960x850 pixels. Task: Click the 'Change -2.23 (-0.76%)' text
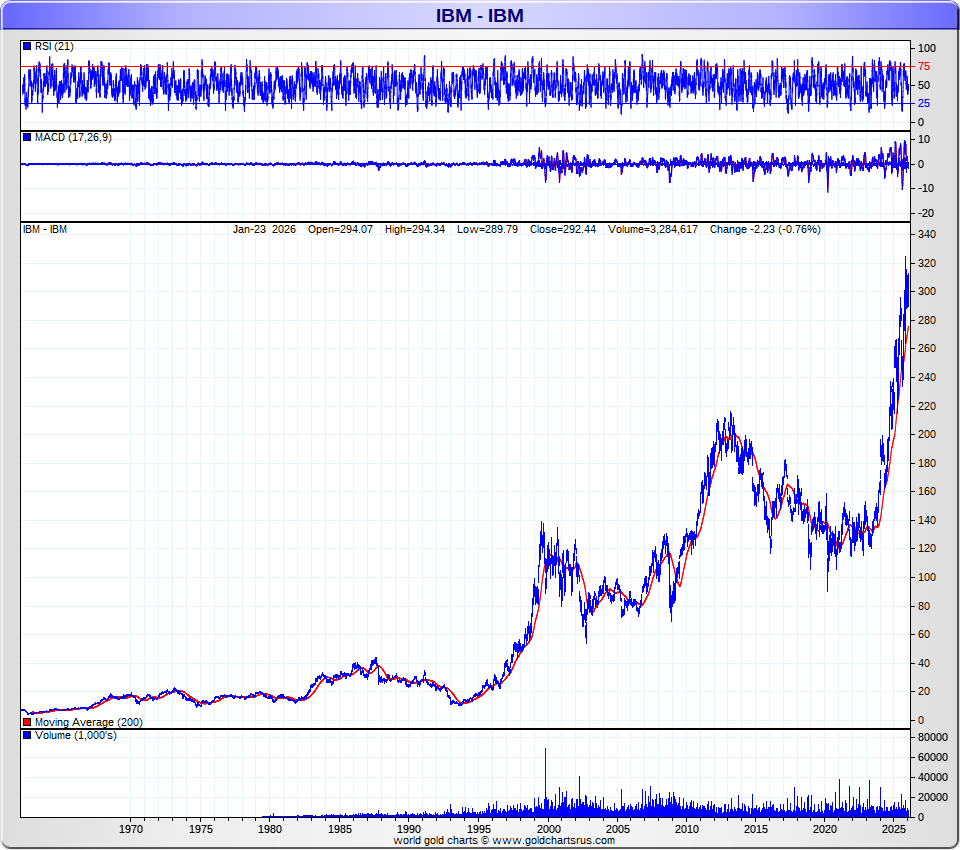[x=765, y=229]
